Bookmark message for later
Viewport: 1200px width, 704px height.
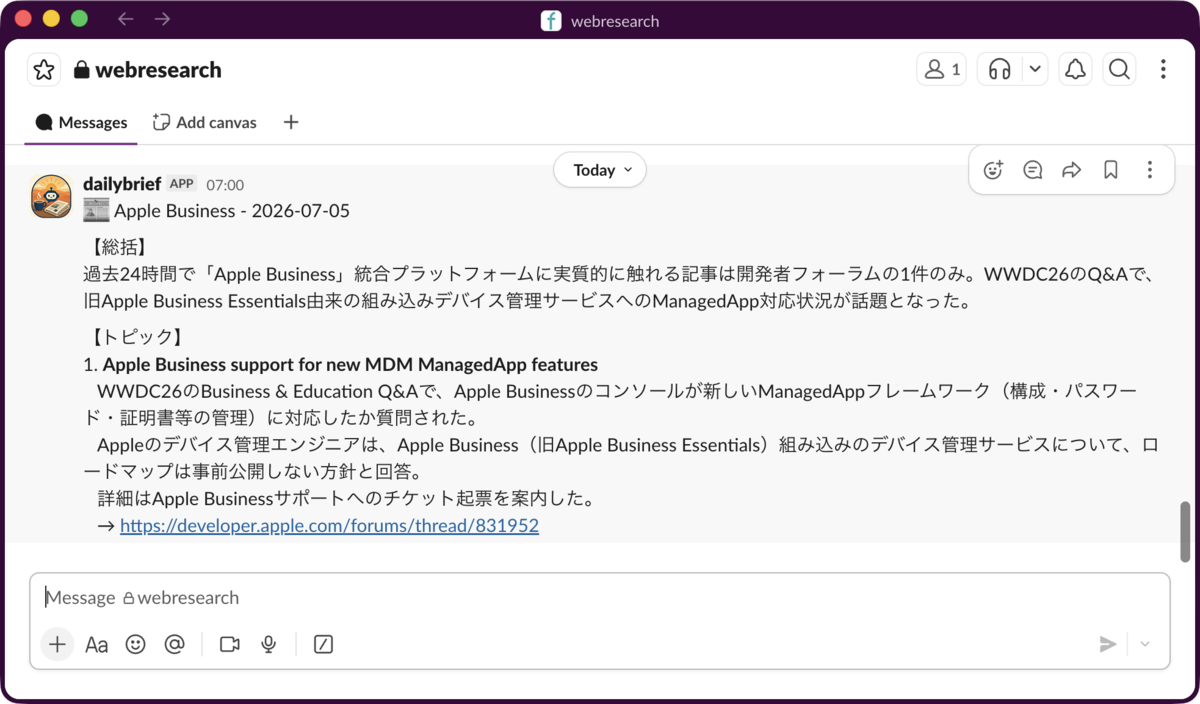(x=1111, y=170)
